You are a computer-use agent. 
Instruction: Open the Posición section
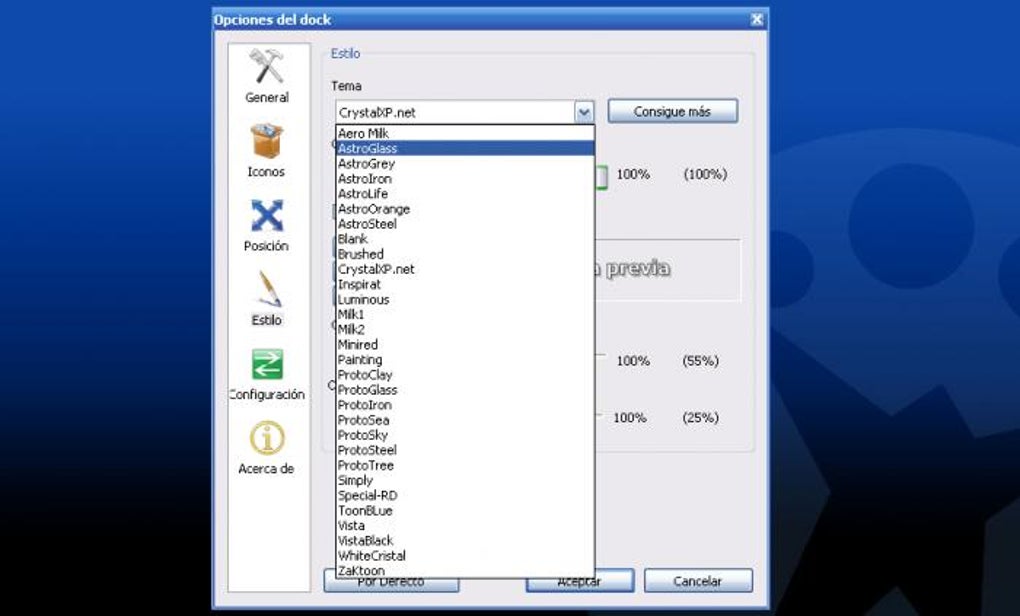(267, 224)
